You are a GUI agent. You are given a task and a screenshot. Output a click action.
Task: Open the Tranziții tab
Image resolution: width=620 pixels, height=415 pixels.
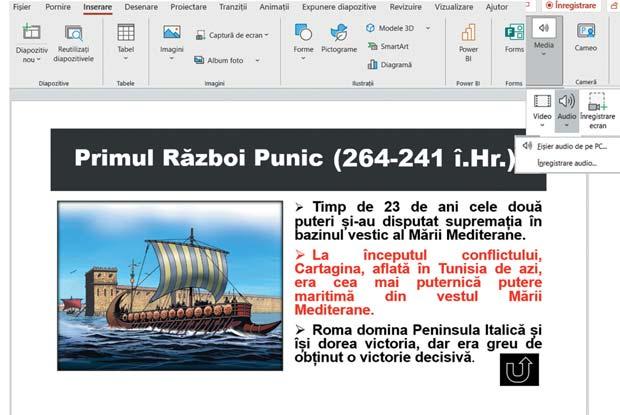(233, 7)
